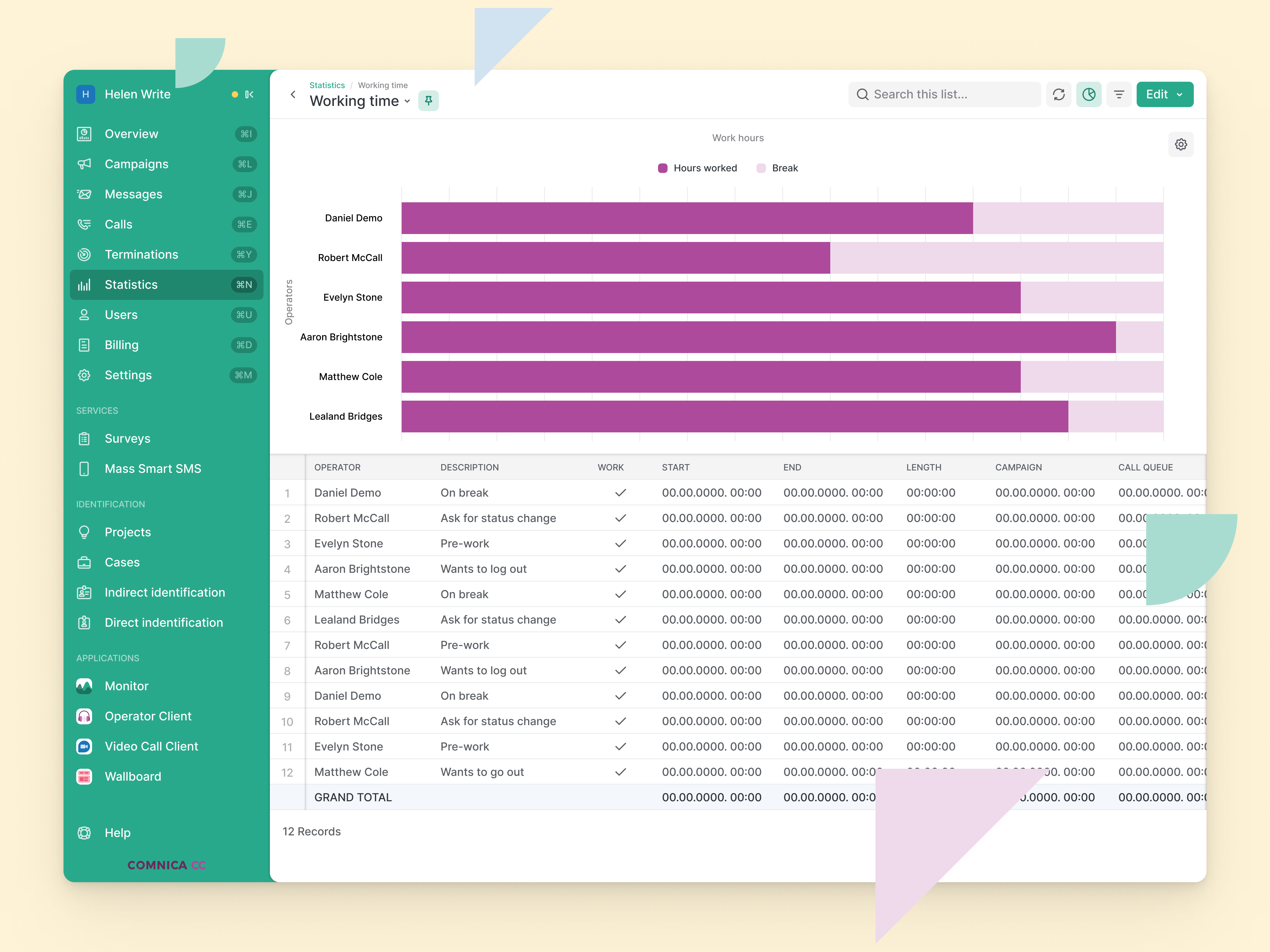Go back using the left arrow

(293, 95)
